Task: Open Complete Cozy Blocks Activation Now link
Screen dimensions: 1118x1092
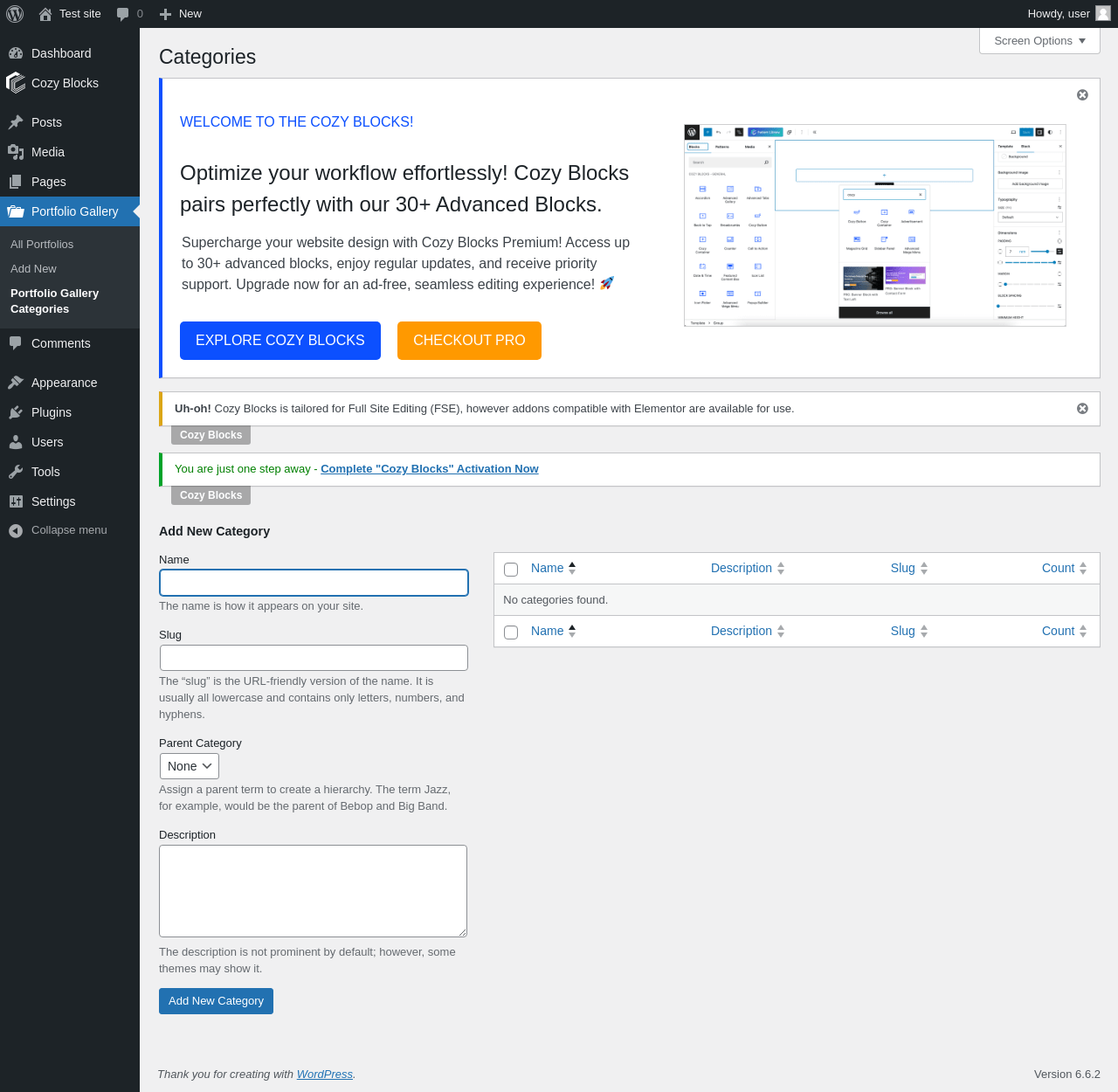Action: 430,469
